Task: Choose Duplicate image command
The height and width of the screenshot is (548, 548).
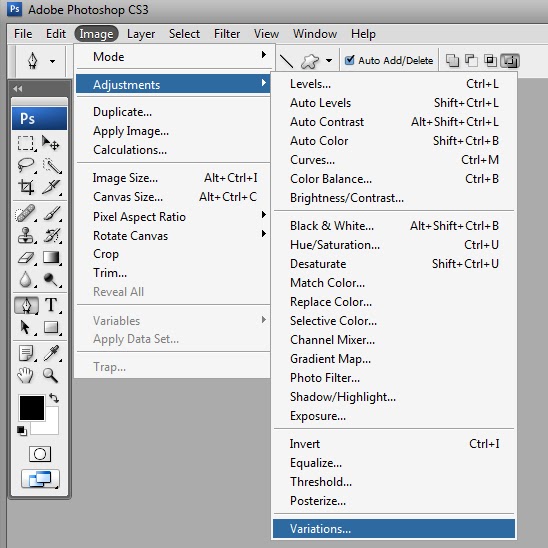Action: pos(174,112)
